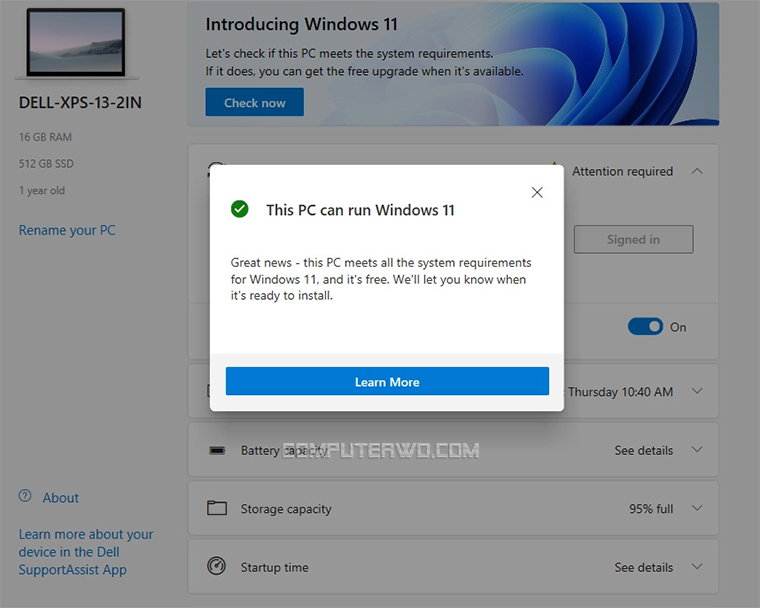Expand Startup time chevron
The width and height of the screenshot is (760, 608).
(x=697, y=566)
